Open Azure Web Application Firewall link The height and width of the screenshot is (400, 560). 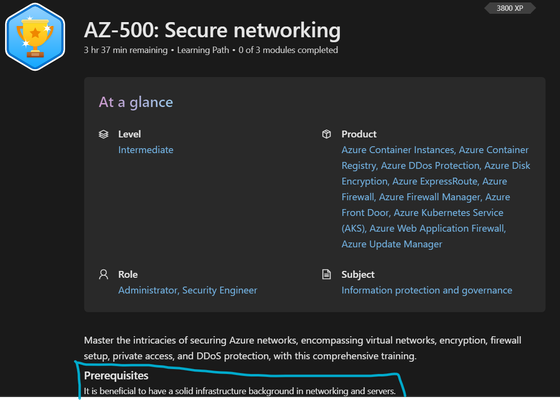[x=437, y=229]
